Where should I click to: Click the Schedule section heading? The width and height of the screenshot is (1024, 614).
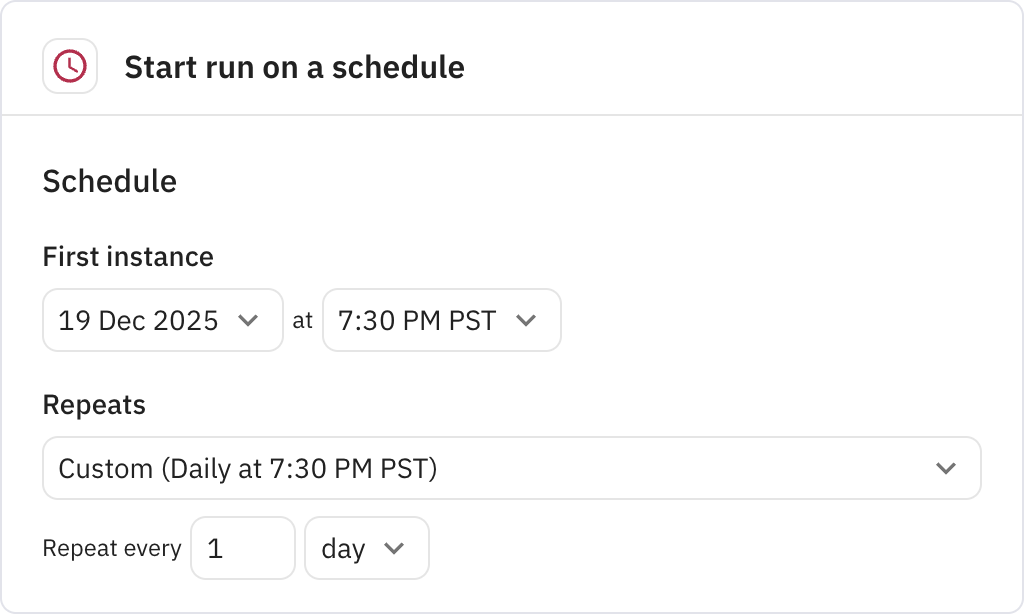click(110, 181)
